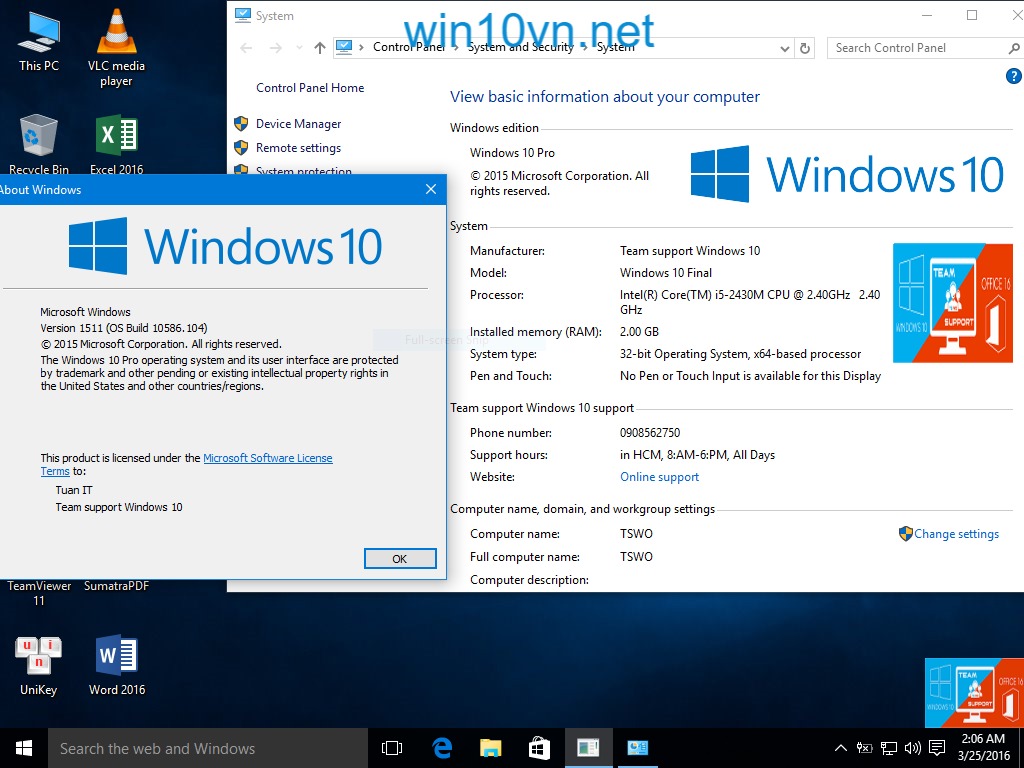The height and width of the screenshot is (768, 1024).
Task: Open Control Panel help question mark icon
Action: coord(1014,76)
